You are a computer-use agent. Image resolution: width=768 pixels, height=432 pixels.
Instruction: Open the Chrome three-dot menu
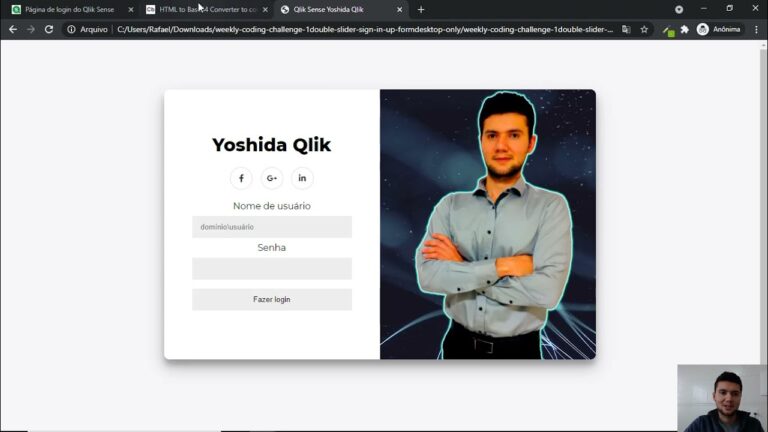pyautogui.click(x=756, y=29)
